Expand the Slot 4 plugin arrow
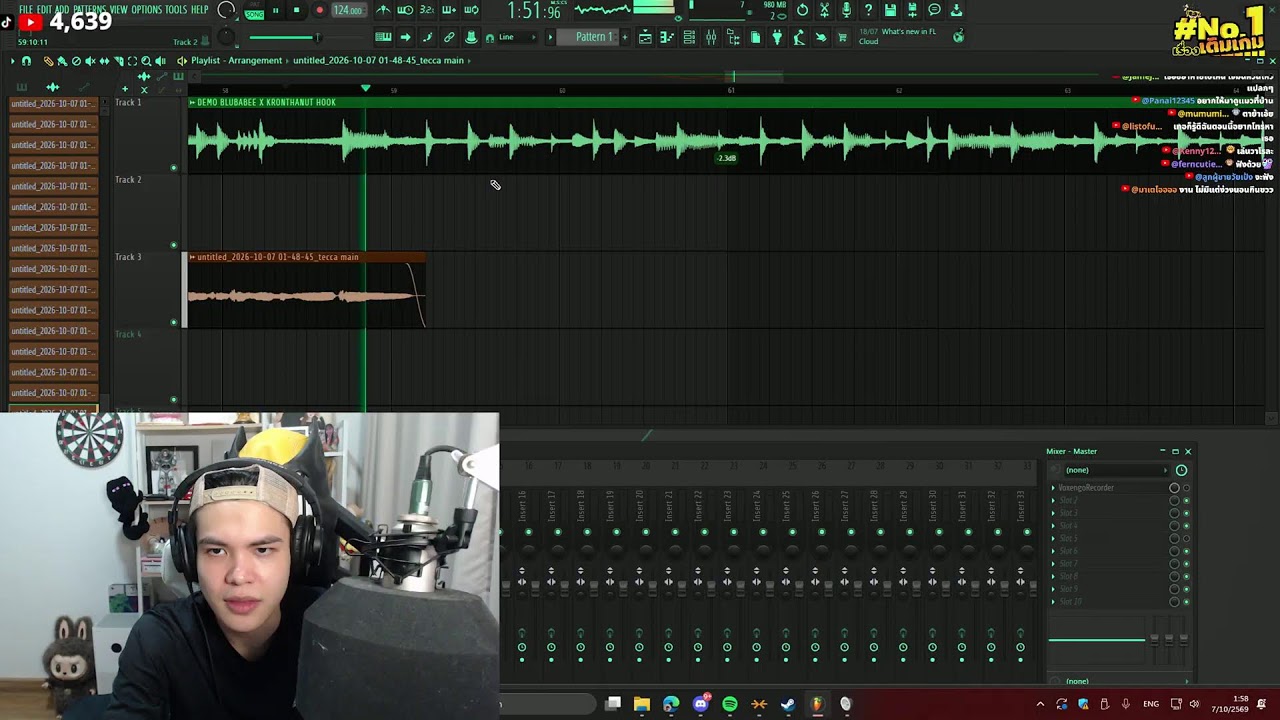This screenshot has width=1280, height=720. [x=1053, y=526]
